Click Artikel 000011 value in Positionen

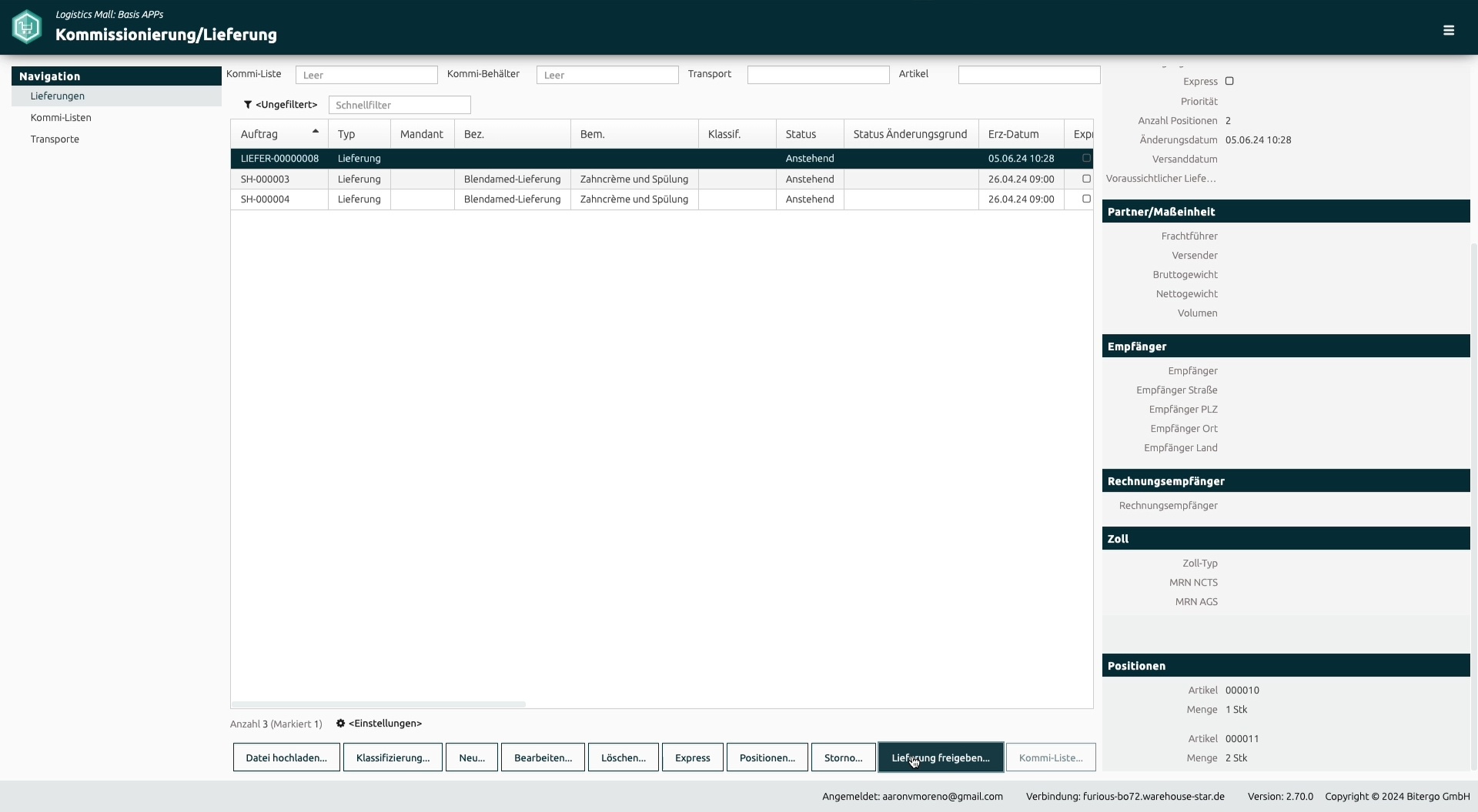pos(1242,739)
